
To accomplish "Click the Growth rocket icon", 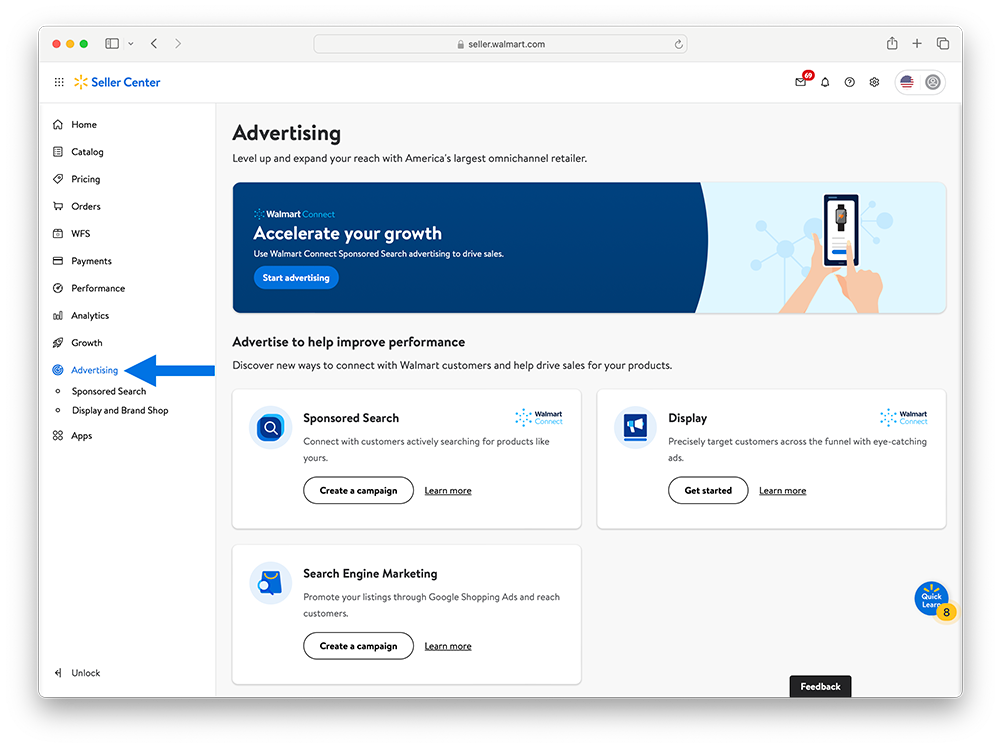I will pos(58,343).
